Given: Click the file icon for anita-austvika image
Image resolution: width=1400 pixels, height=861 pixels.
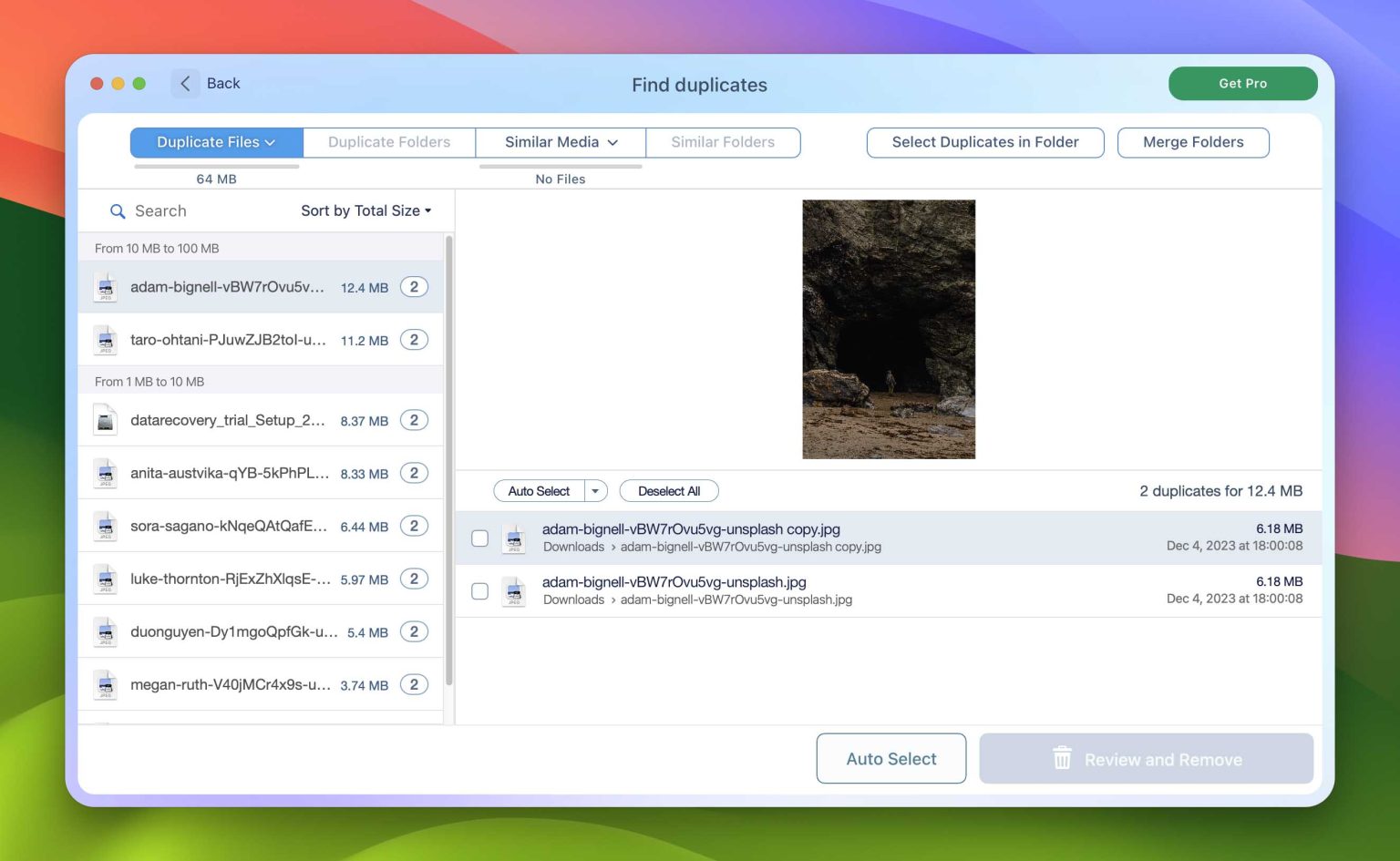Looking at the screenshot, I should coord(105,473).
